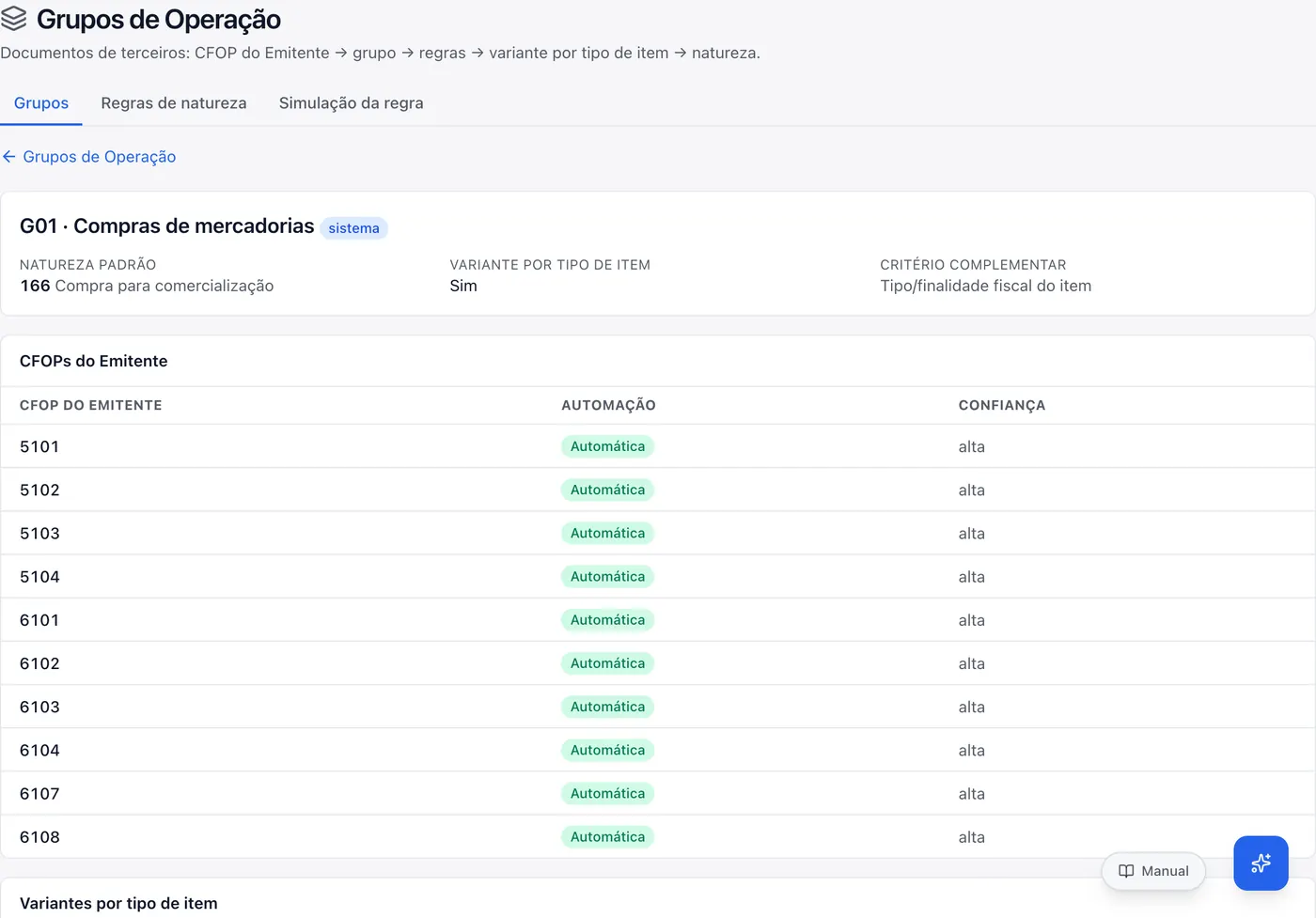
Task: Open the Regras de natureza tab
Action: pos(174,103)
